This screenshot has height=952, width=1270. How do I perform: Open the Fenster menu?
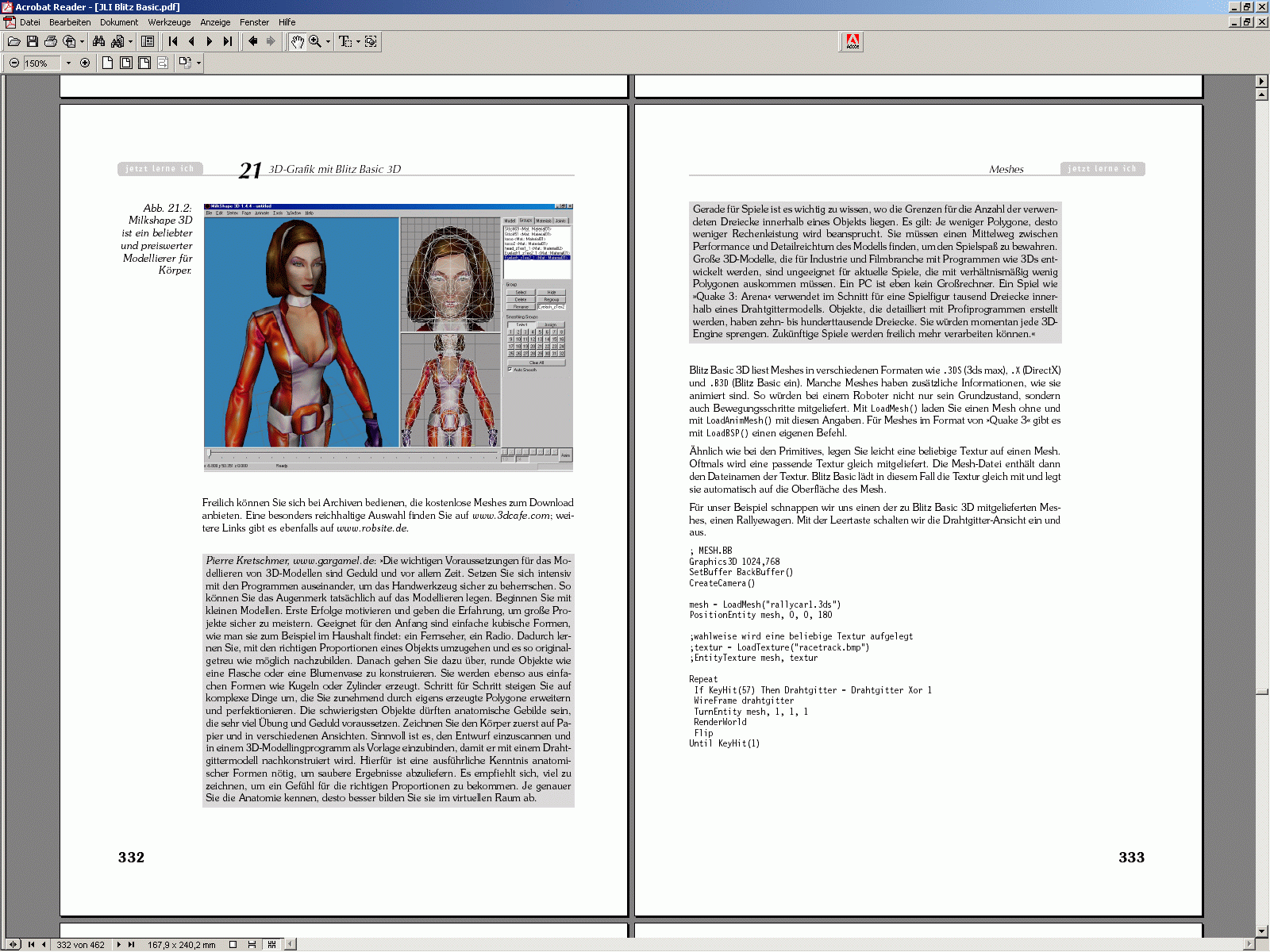point(254,22)
